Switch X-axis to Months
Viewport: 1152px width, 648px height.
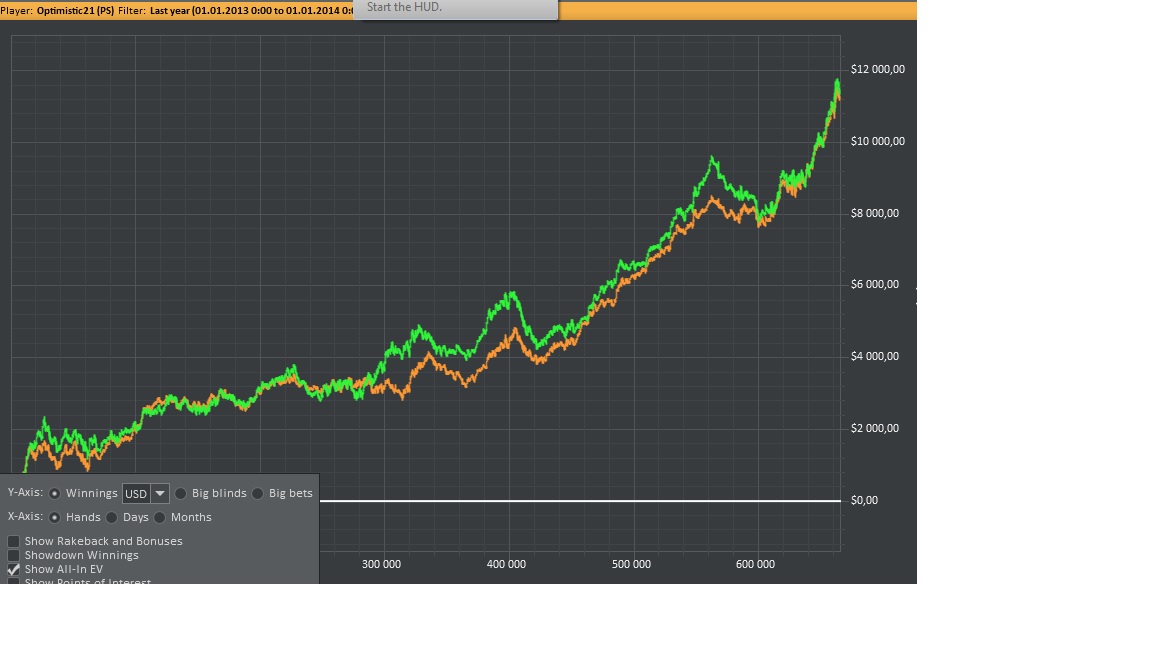[x=159, y=517]
